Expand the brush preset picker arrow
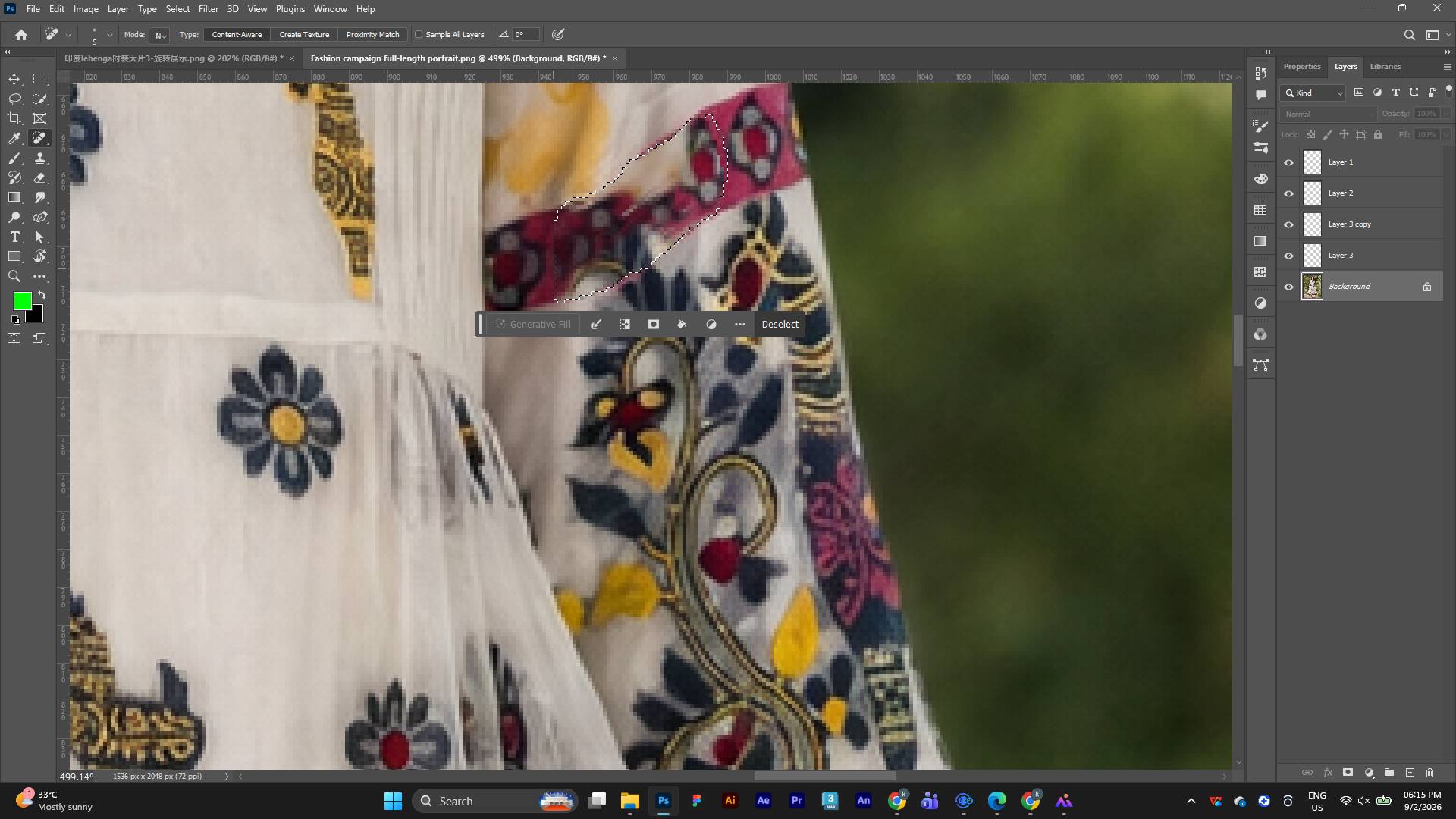 (x=110, y=35)
